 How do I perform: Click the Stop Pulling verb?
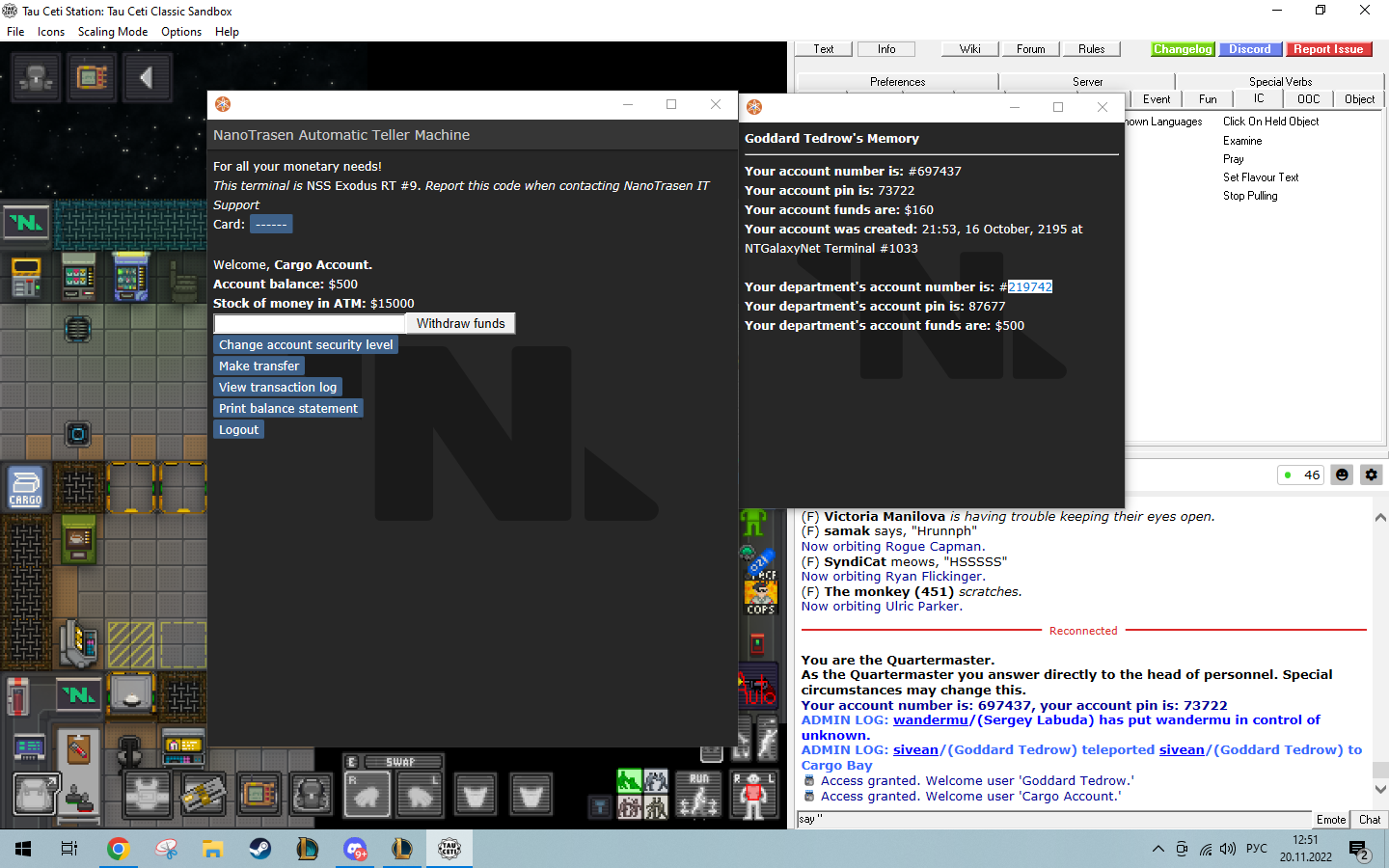pyautogui.click(x=1250, y=196)
